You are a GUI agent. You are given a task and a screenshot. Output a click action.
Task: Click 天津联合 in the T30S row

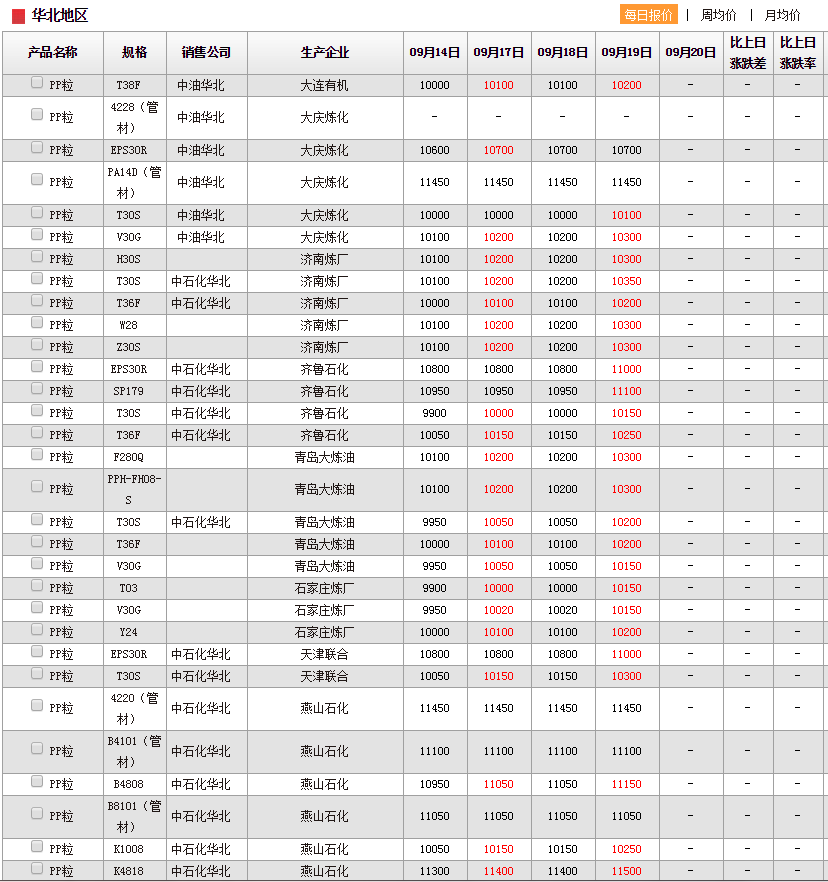(325, 676)
